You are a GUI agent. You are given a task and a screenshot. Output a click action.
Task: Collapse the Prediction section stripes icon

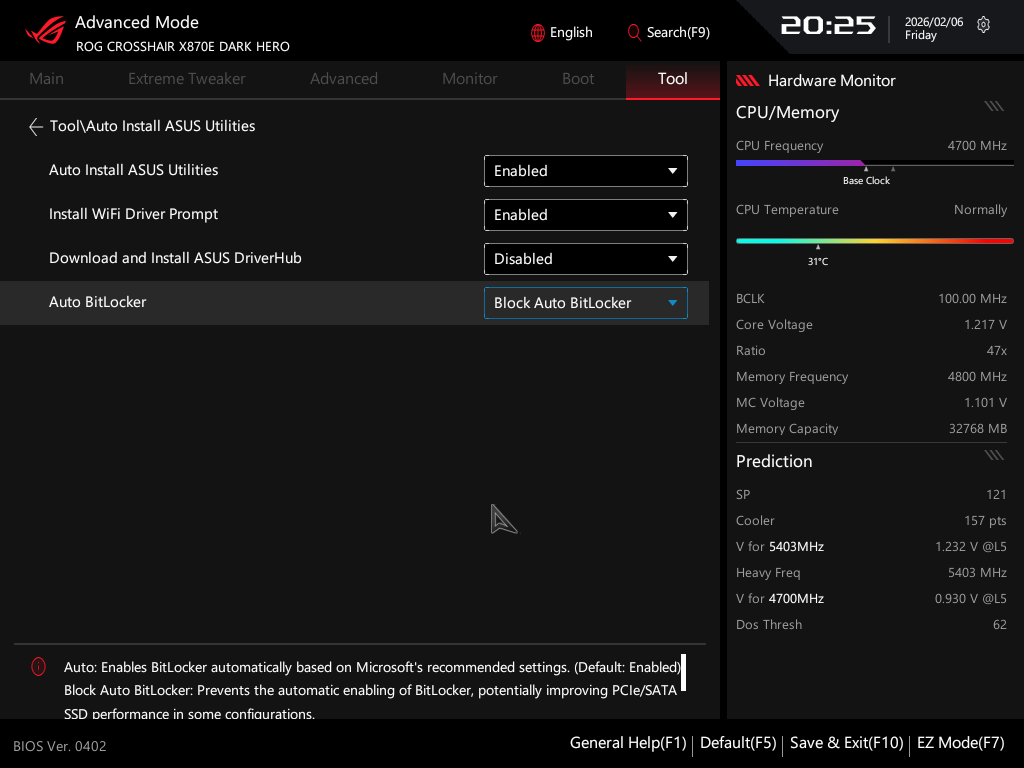pyautogui.click(x=993, y=455)
